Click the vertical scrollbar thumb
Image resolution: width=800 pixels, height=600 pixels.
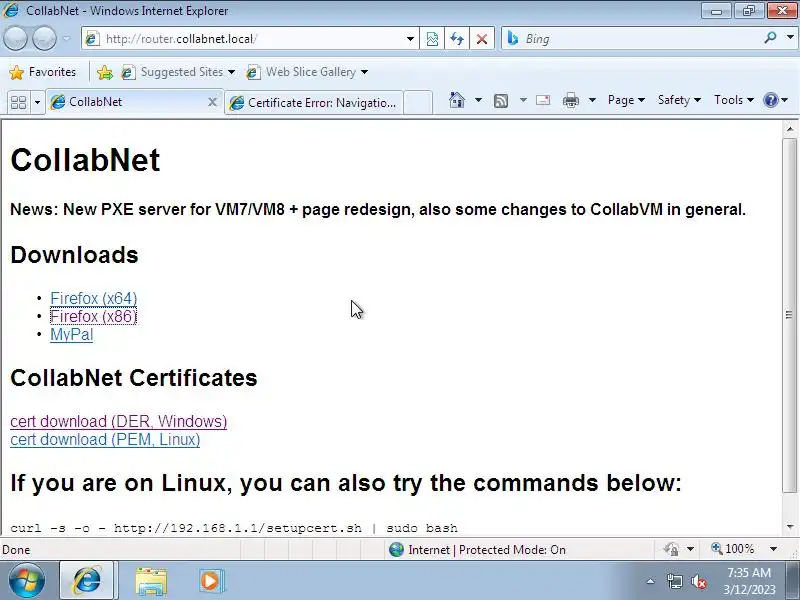[x=790, y=315]
